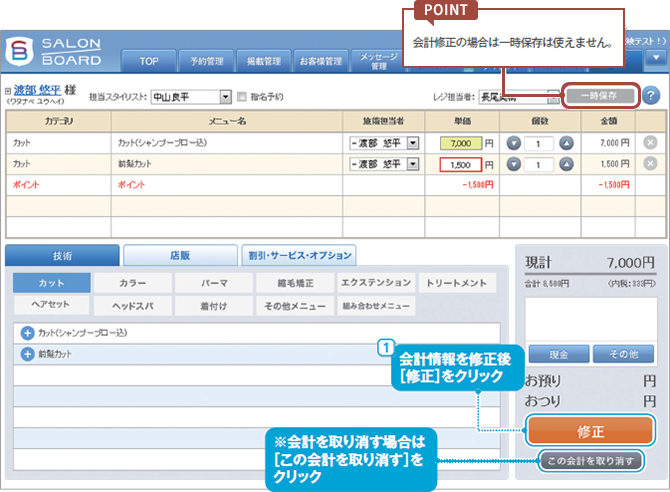Click the blue help question mark icon
The image size is (670, 492).
[x=651, y=96]
